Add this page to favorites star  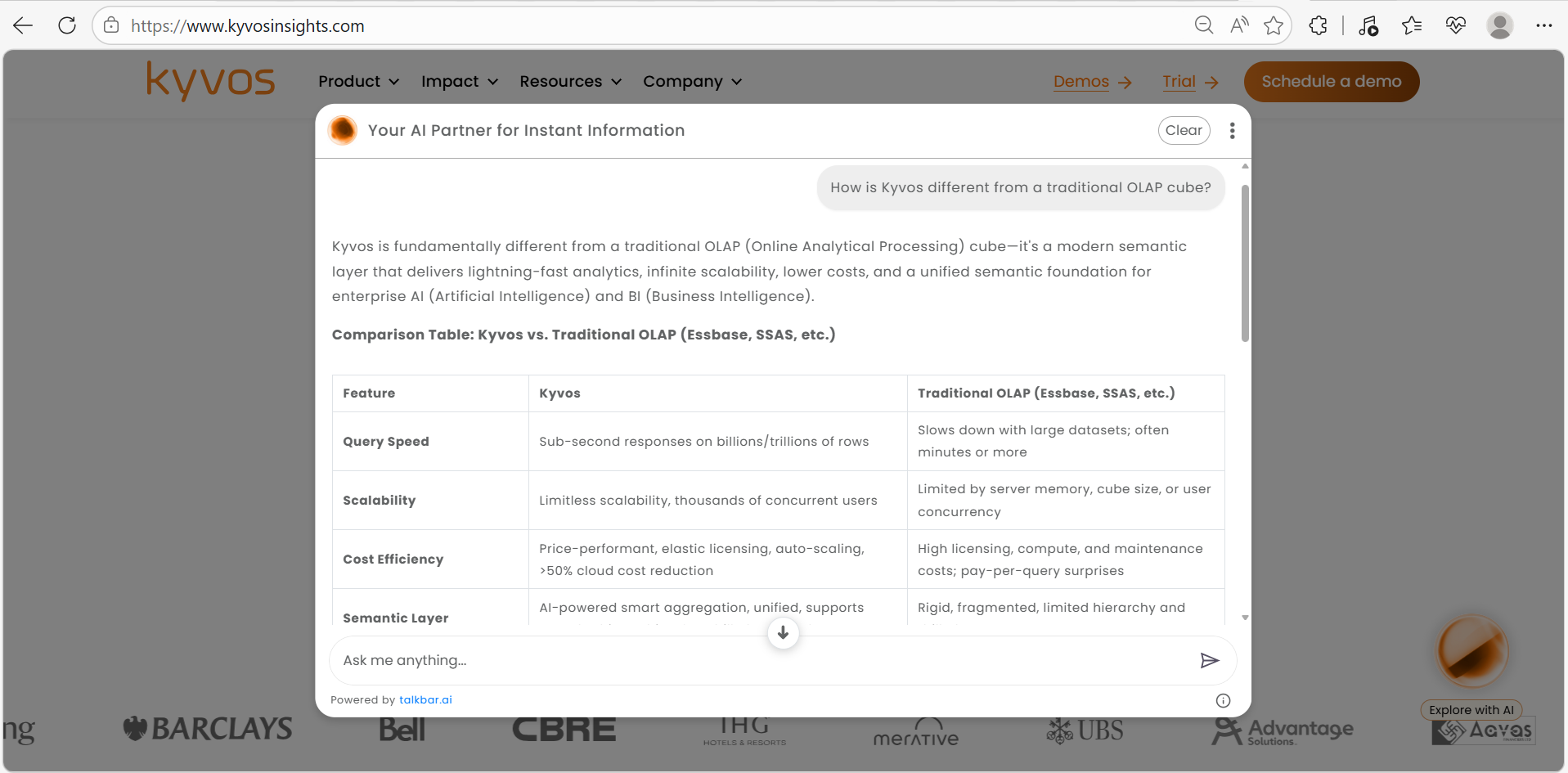click(x=1273, y=25)
